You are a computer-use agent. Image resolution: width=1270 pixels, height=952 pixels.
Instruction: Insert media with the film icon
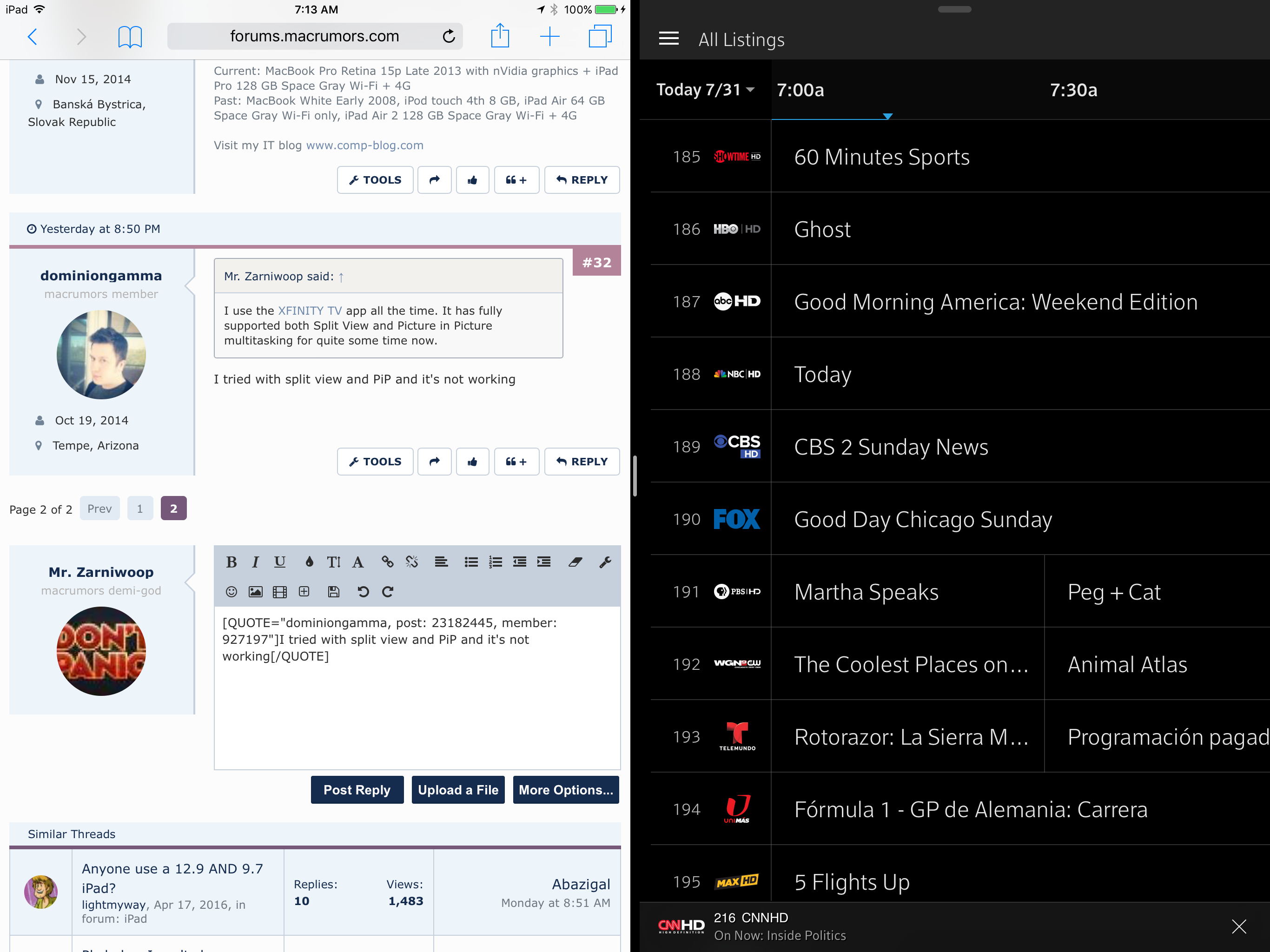click(279, 591)
